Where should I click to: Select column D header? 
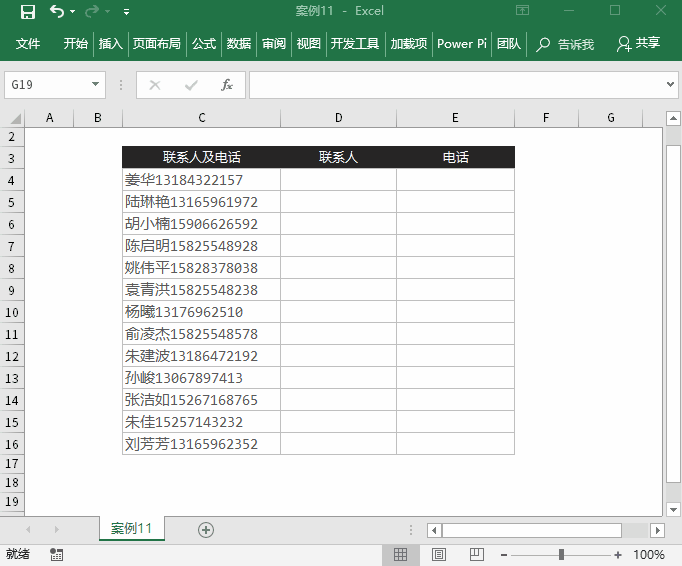(338, 118)
